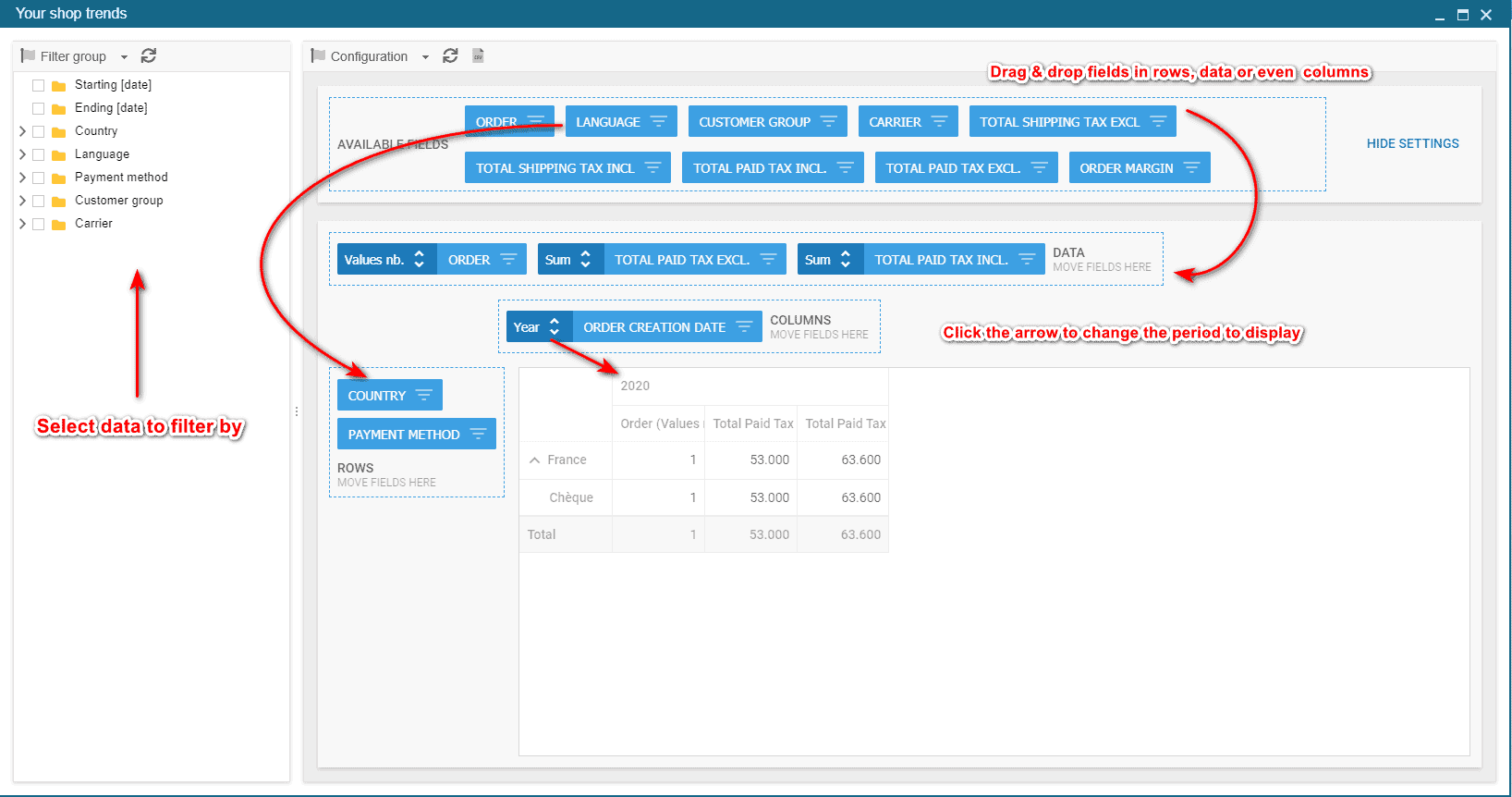The width and height of the screenshot is (1512, 797).
Task: Click the Configuration refresh icon
Action: pos(450,56)
